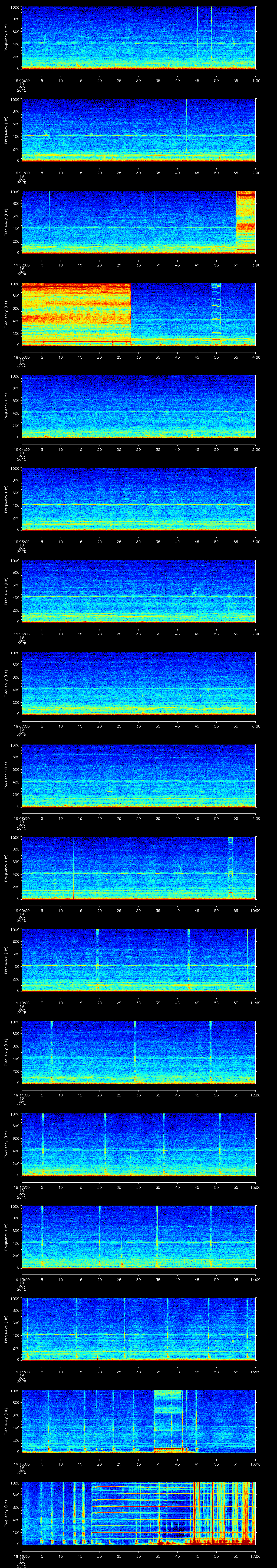The image size is (277, 1568).
Task: Open the spectrogram panel starting at 19:06:00
Action: coord(138,592)
